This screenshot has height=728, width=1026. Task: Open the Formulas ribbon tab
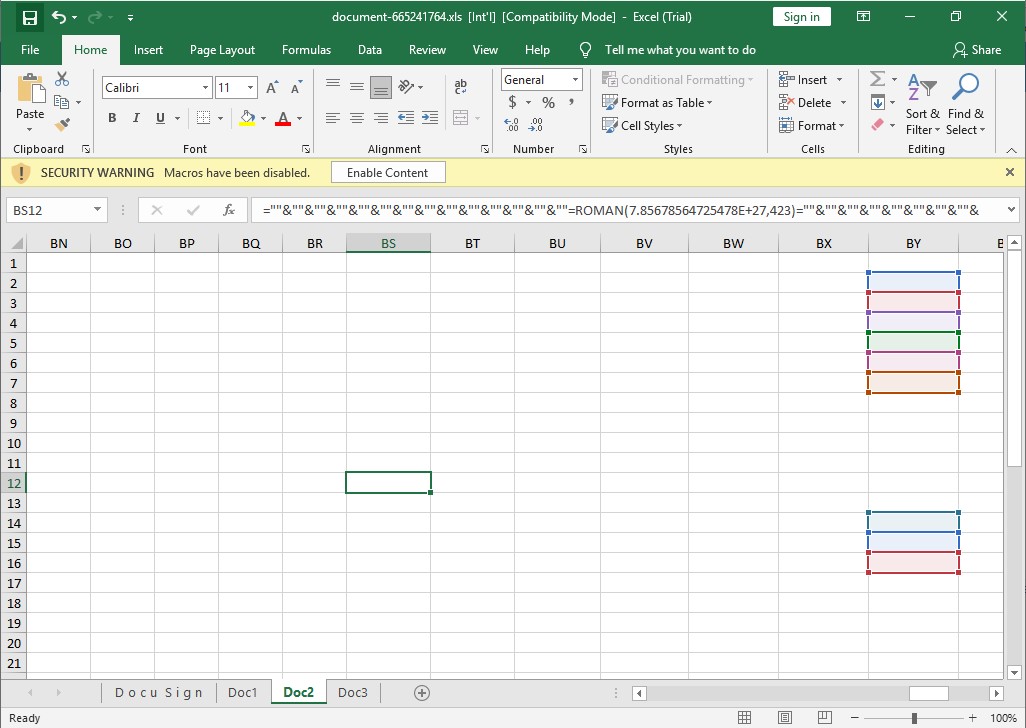click(x=306, y=50)
